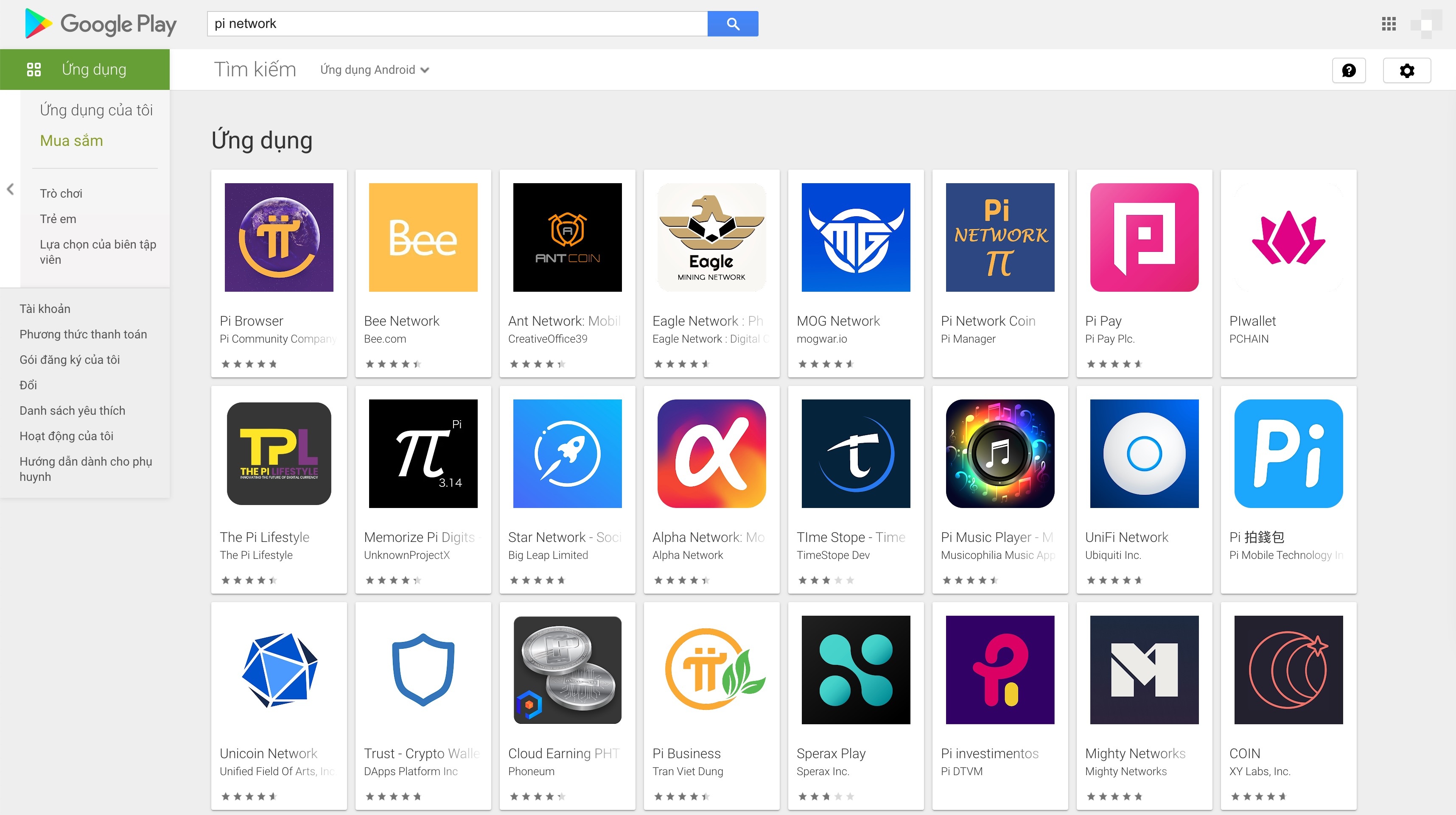Open the Google apps grid icon
1456x815 pixels.
[1389, 24]
